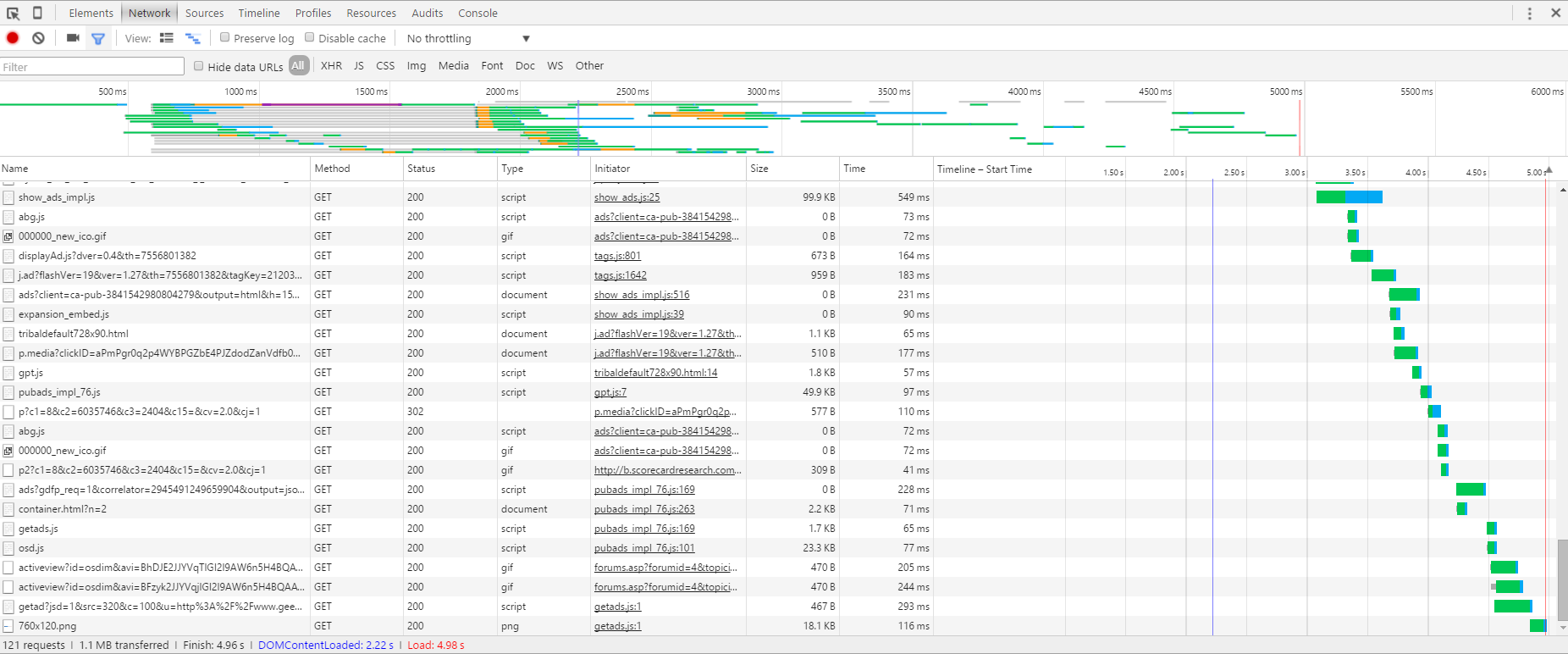
Task: Click the Filter text input field
Action: 92,67
